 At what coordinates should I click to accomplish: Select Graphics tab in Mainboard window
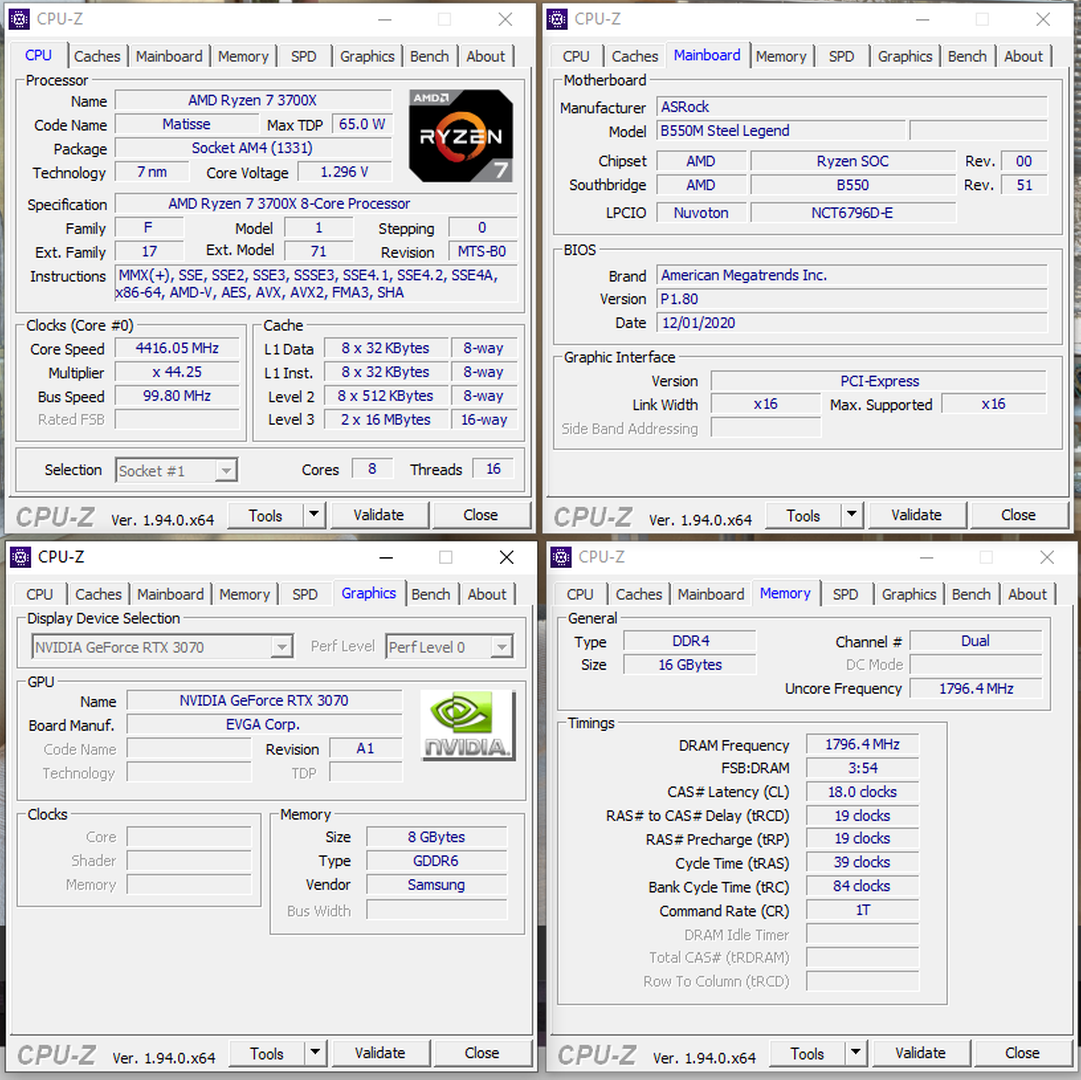pos(905,57)
